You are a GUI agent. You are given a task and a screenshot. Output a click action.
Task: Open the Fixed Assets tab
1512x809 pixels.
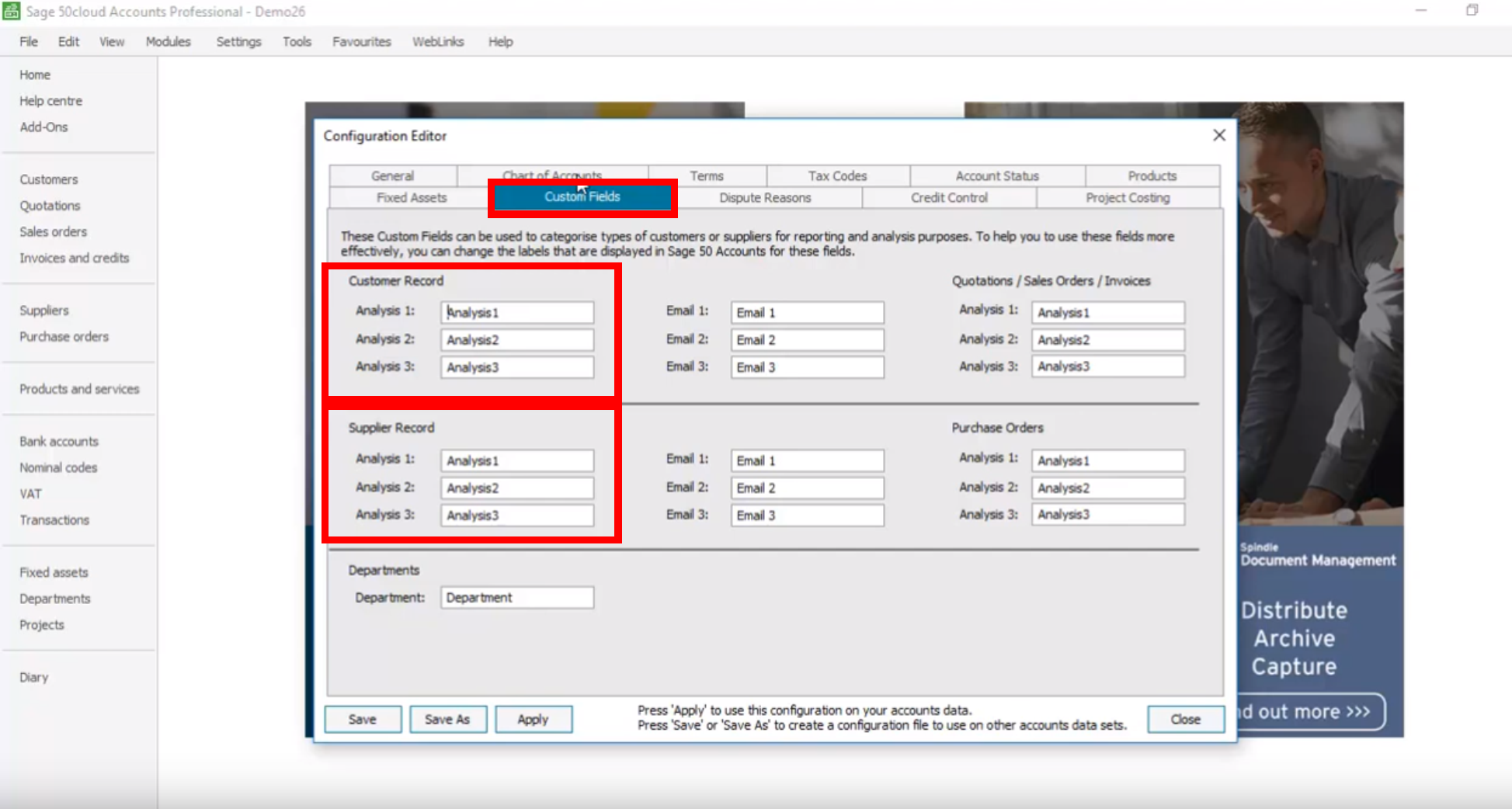pos(410,197)
